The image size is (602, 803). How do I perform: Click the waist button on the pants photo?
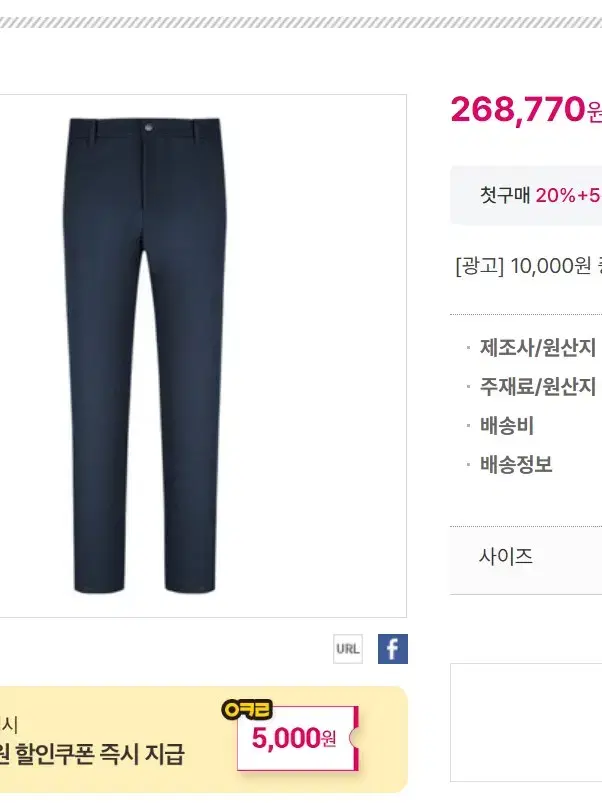pos(149,126)
